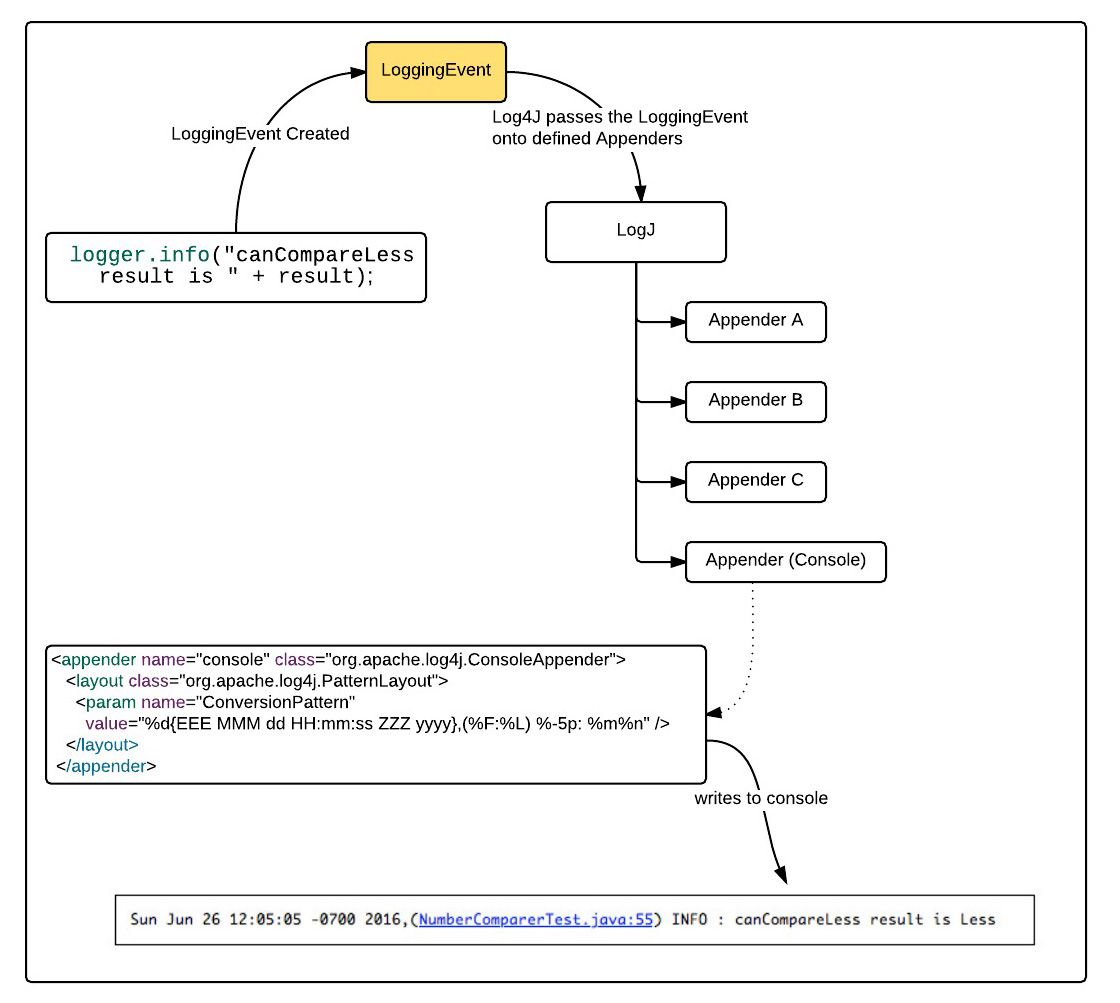Click the Appender A box
The width and height of the screenshot is (1120, 1003).
[x=755, y=321]
